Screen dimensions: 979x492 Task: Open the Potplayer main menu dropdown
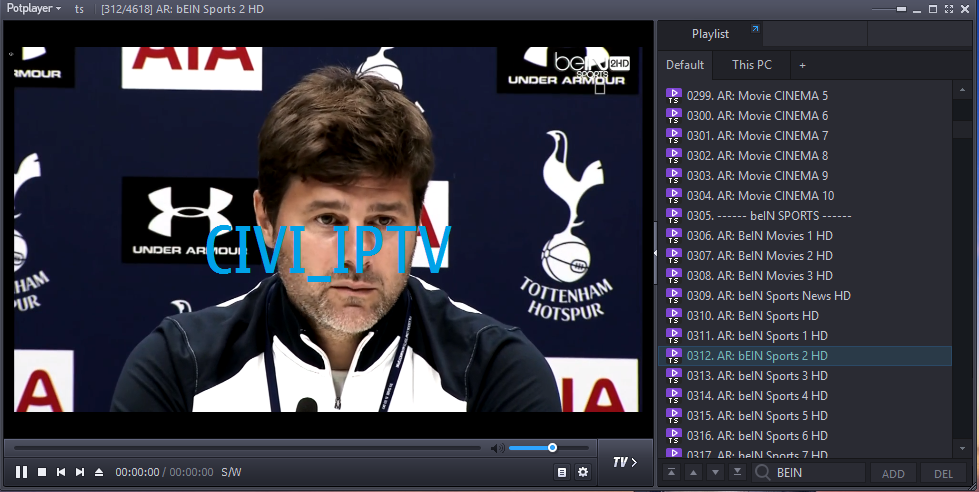click(34, 8)
